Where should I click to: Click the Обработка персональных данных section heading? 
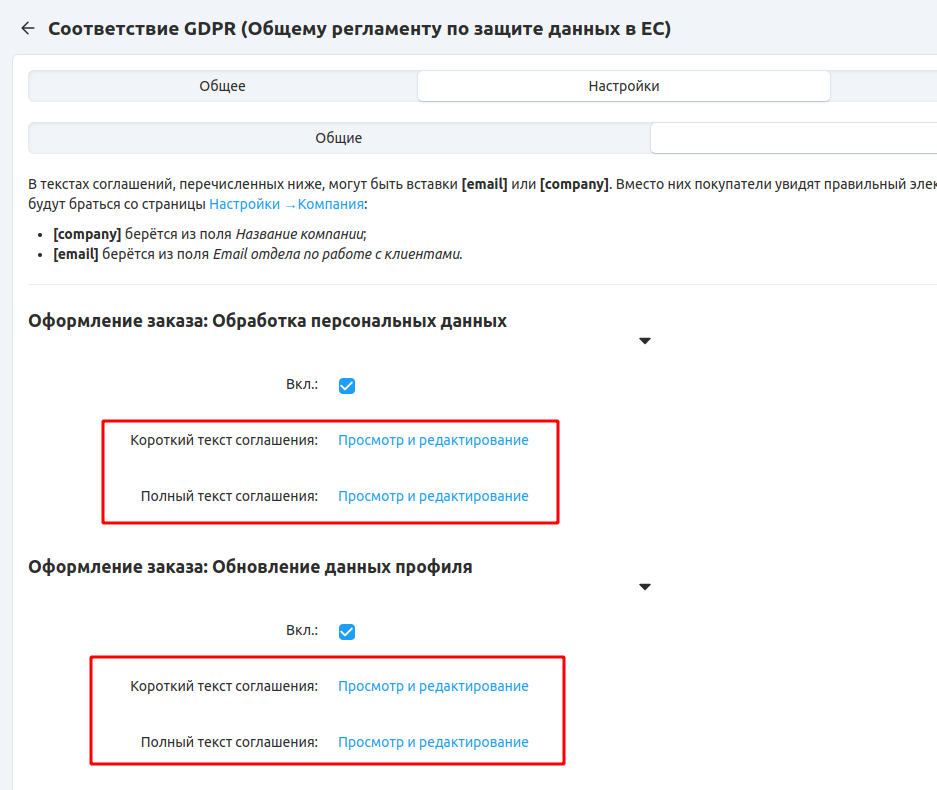click(267, 321)
